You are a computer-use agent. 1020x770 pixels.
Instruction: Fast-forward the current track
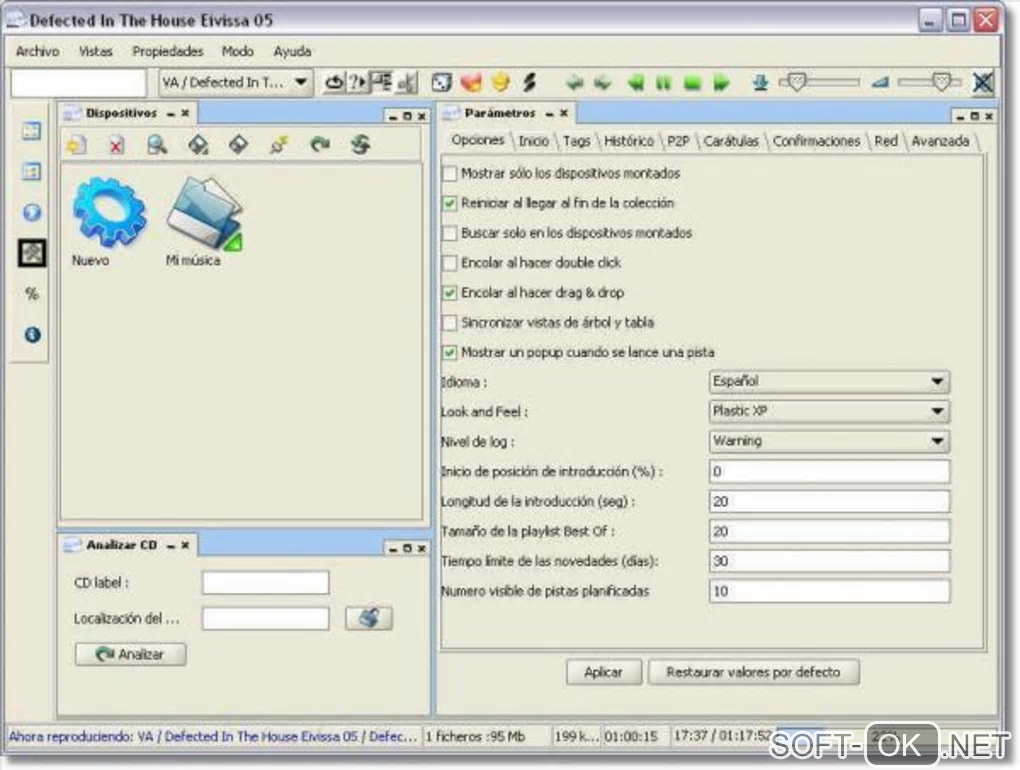[x=721, y=83]
